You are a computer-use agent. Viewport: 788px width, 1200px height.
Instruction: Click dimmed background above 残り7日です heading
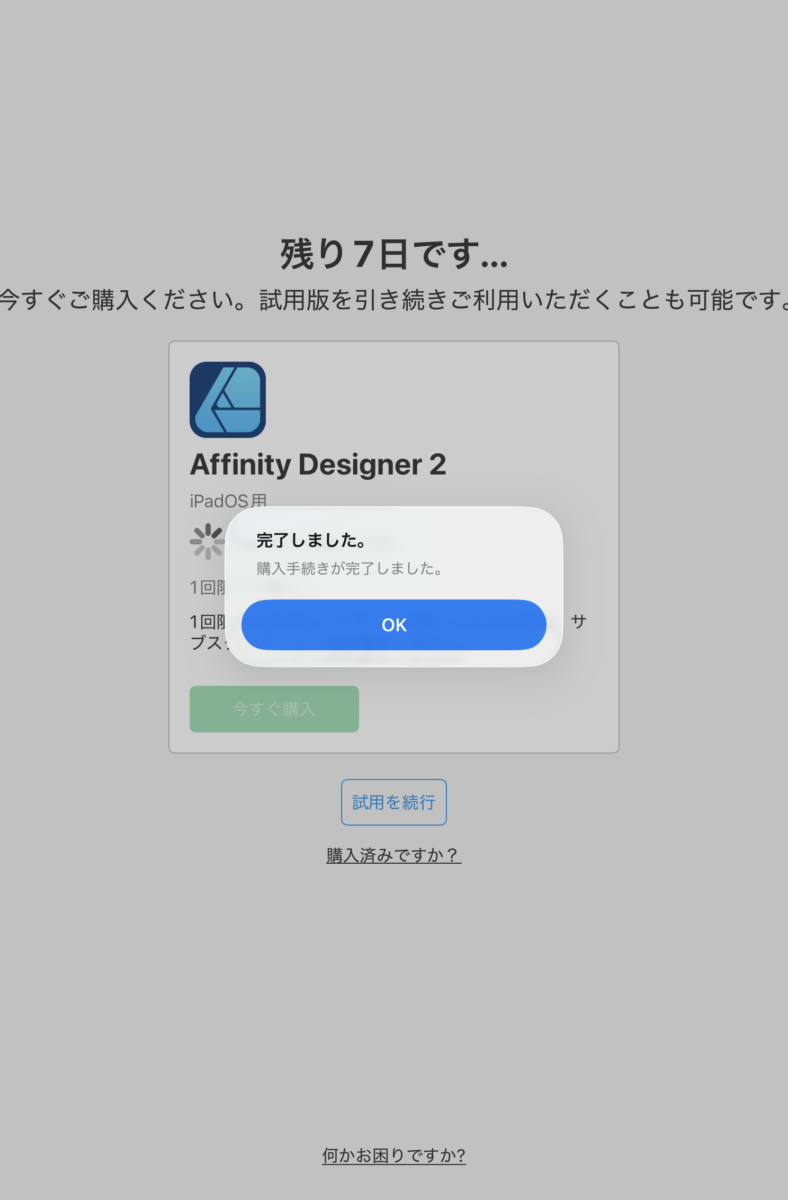(394, 120)
